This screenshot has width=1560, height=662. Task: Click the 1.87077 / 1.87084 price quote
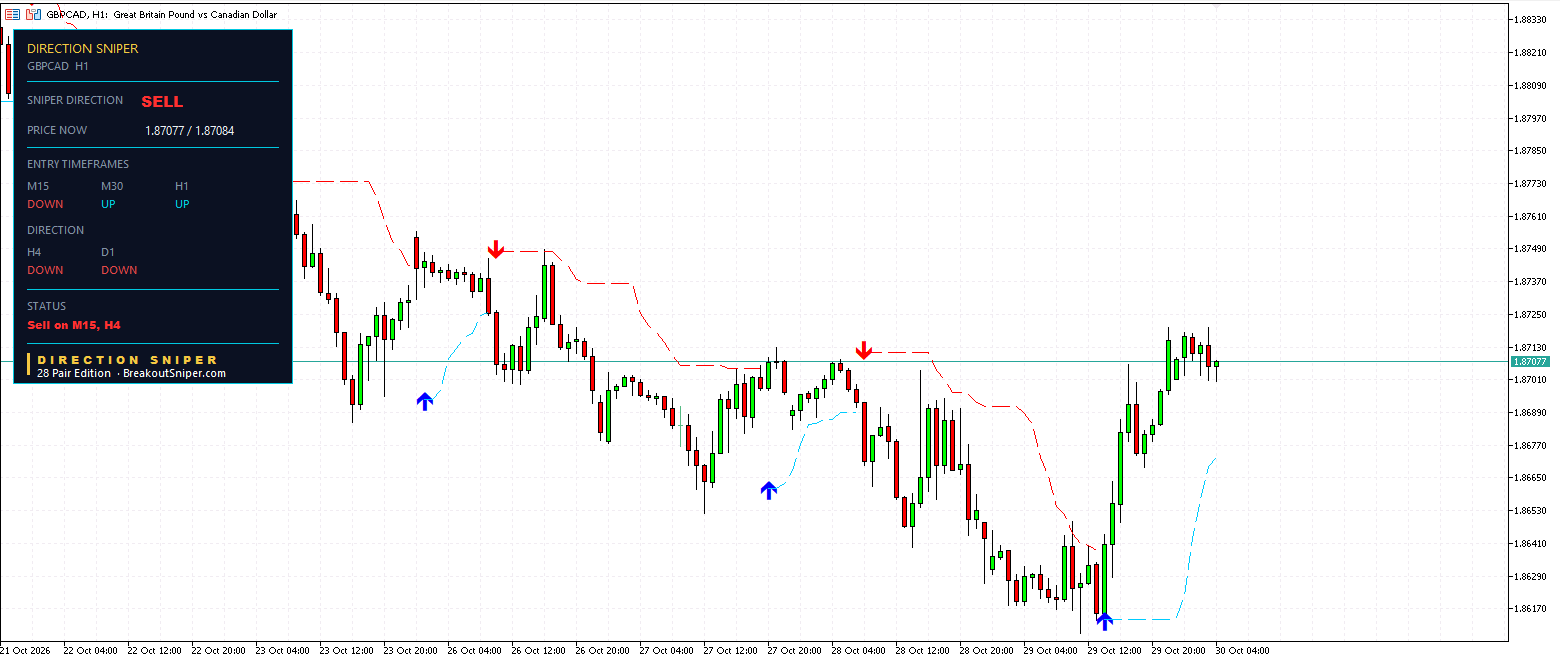point(190,130)
